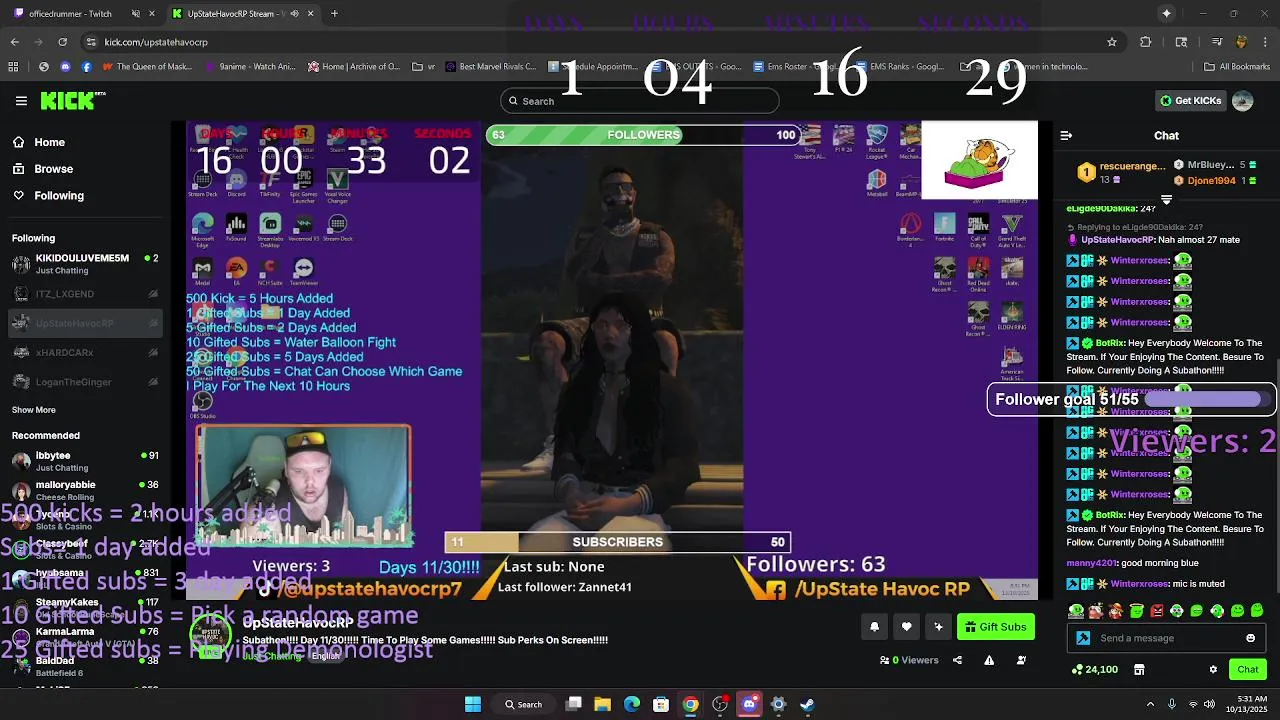
Task: Collapse the chat panel with the arrow icon
Action: pos(1066,135)
